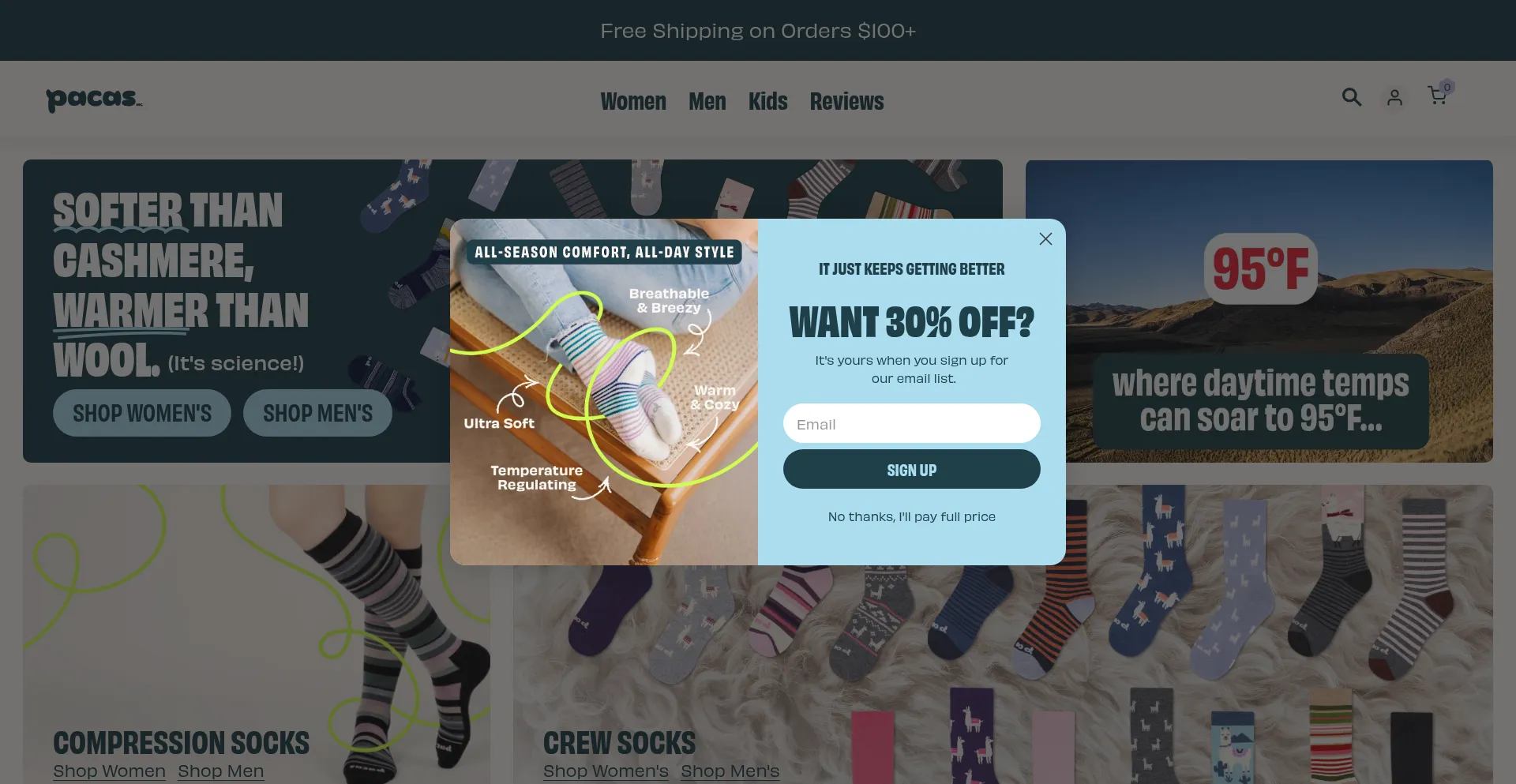Click the Free Shipping announcement bar
The height and width of the screenshot is (784, 1516).
click(x=758, y=30)
